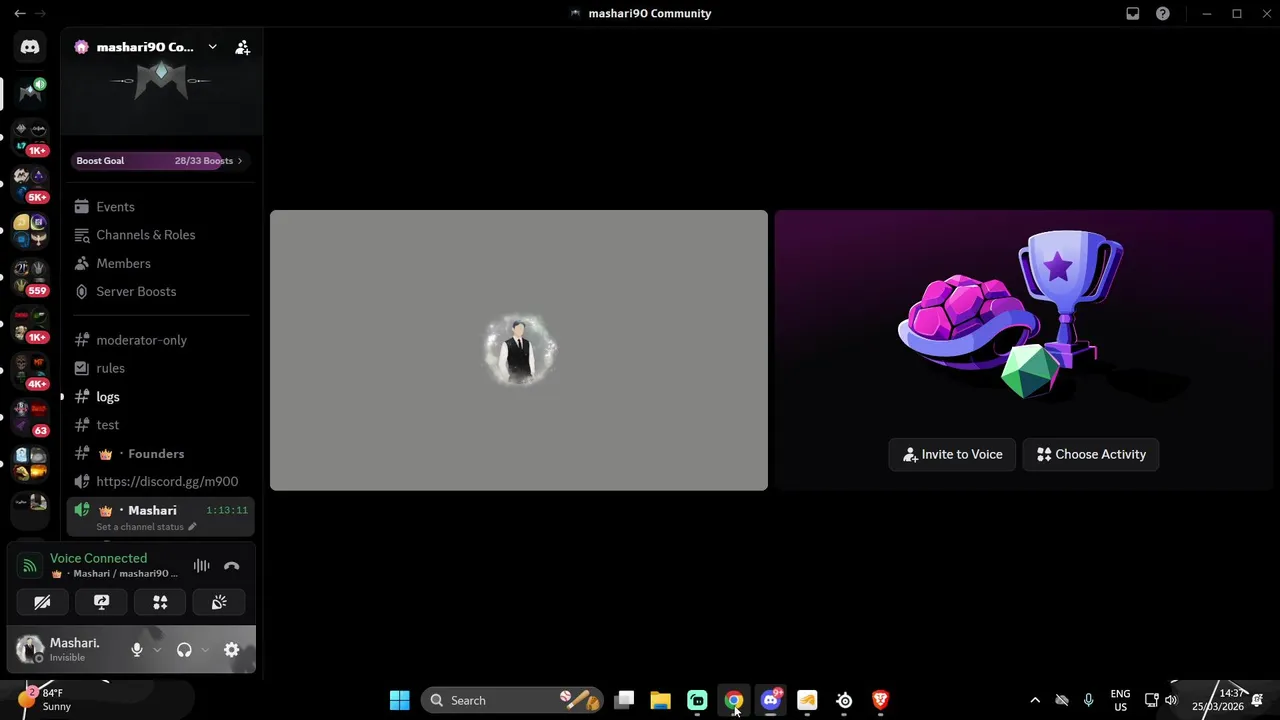
Task: Open the Discord help icon
Action: pyautogui.click(x=1163, y=13)
